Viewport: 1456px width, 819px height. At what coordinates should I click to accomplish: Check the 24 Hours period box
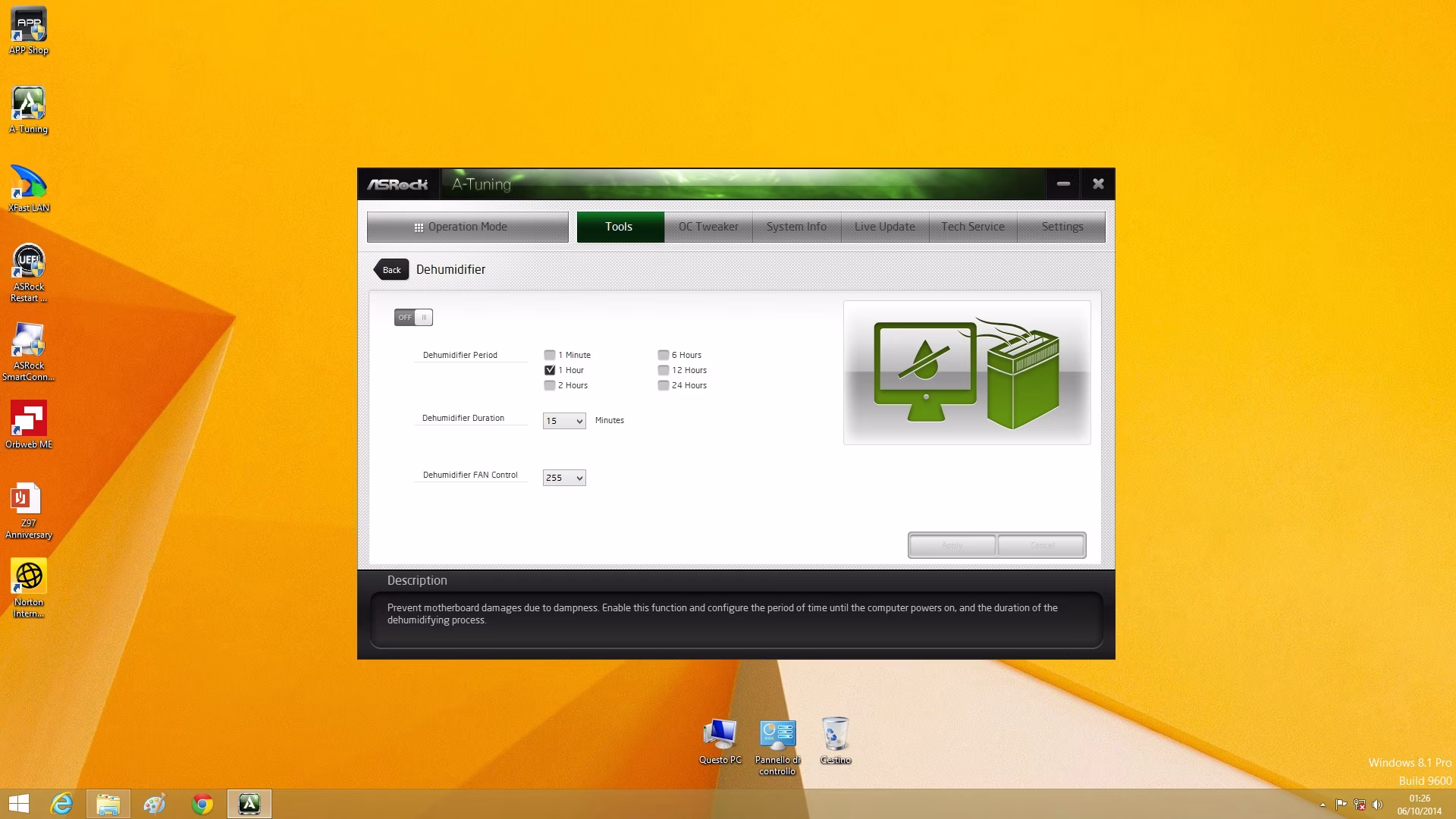664,385
